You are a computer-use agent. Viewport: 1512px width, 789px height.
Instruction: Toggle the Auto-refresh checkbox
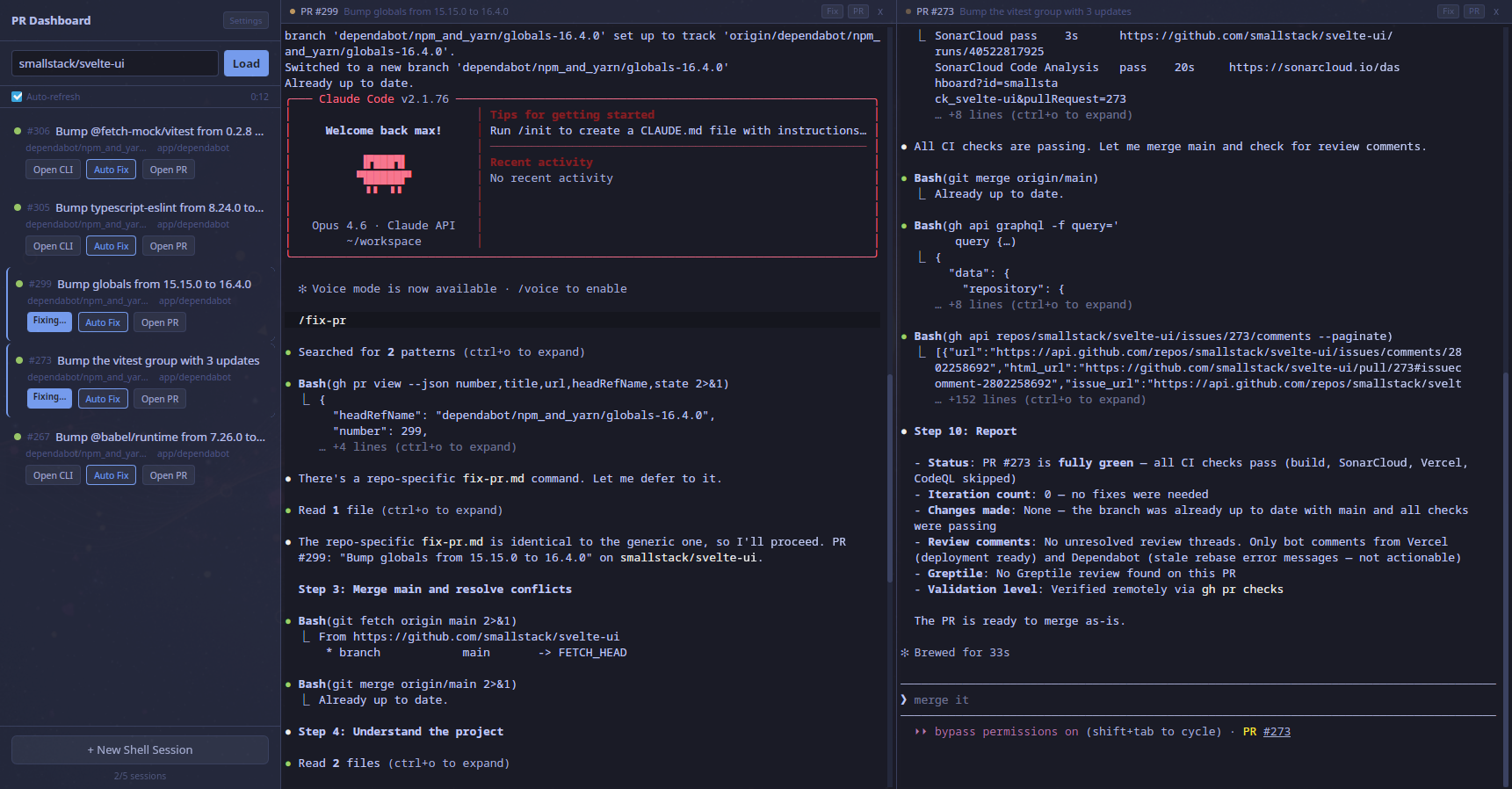coord(17,97)
